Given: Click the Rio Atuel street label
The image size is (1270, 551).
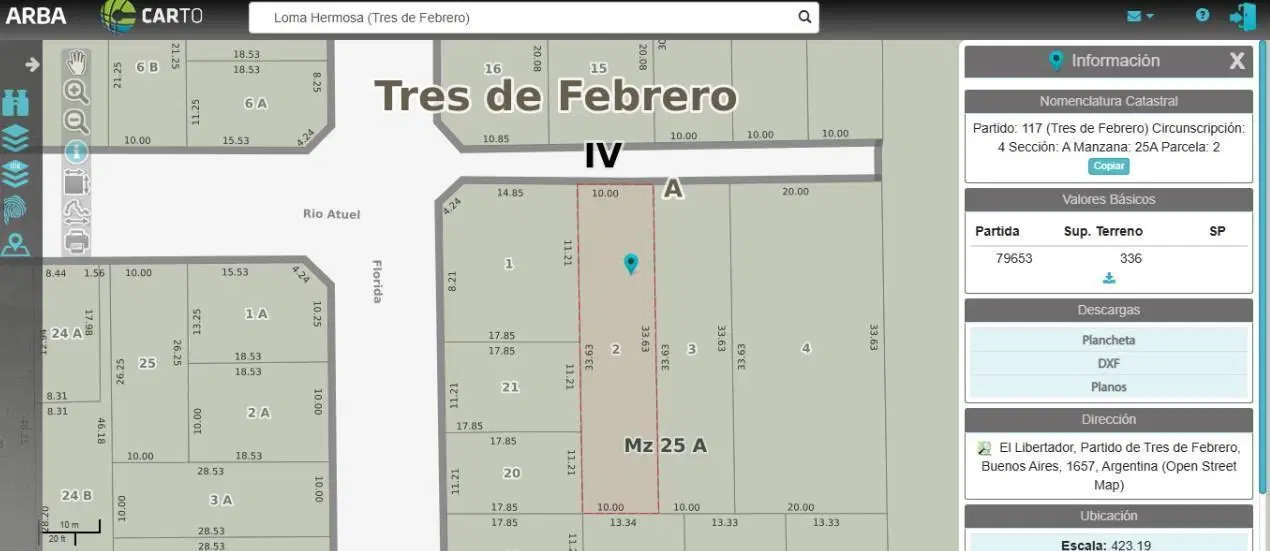Looking at the screenshot, I should tap(331, 214).
